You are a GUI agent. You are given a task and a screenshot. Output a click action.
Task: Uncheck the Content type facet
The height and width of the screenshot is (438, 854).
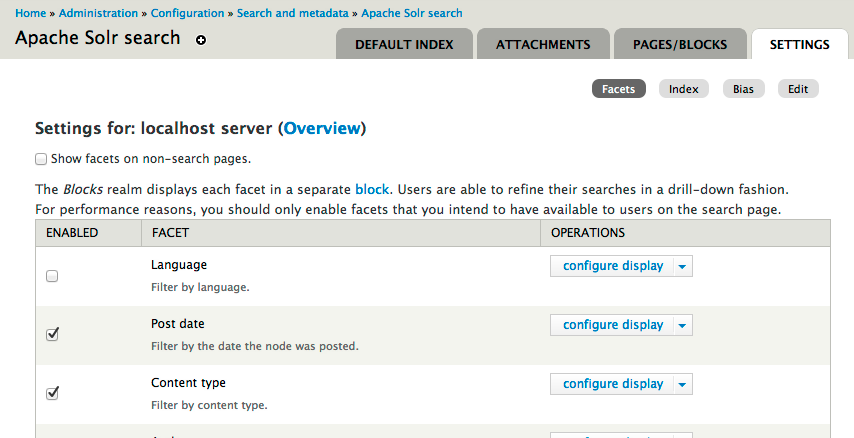coord(52,393)
